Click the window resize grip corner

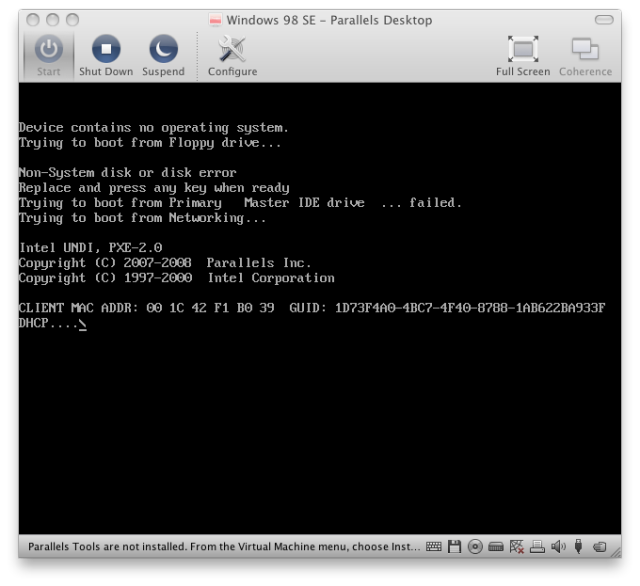click(x=616, y=553)
